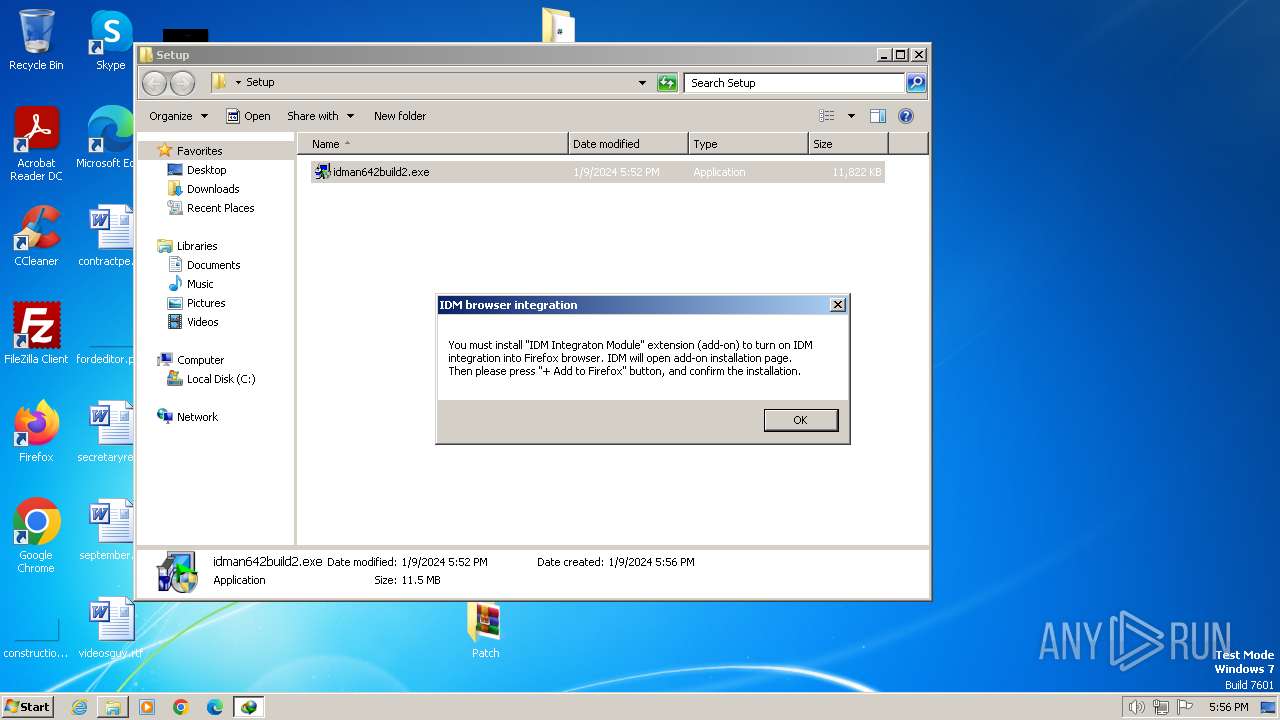This screenshot has height=720, width=1280.
Task: Select Favorites in the navigation pane
Action: point(199,151)
